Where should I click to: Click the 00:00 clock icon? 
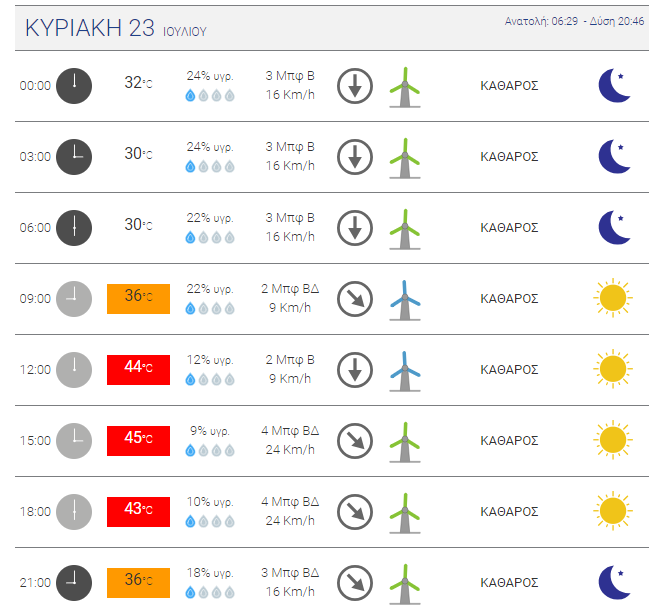pos(73,85)
